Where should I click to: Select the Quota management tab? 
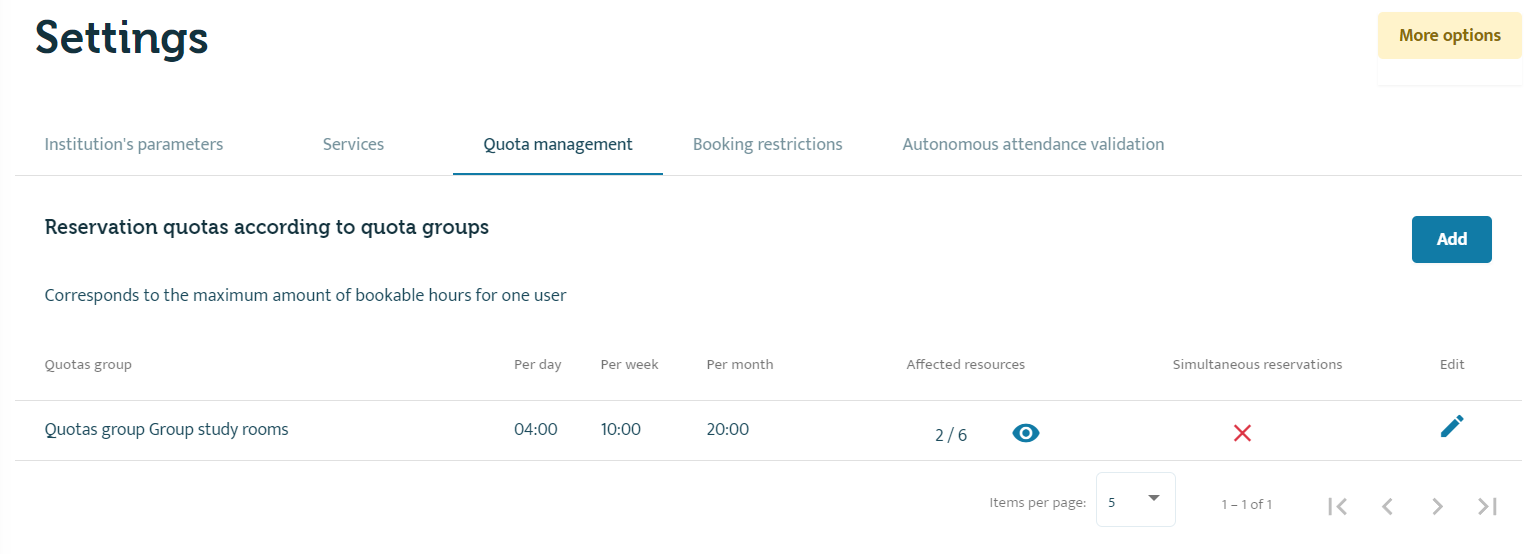coord(558,144)
